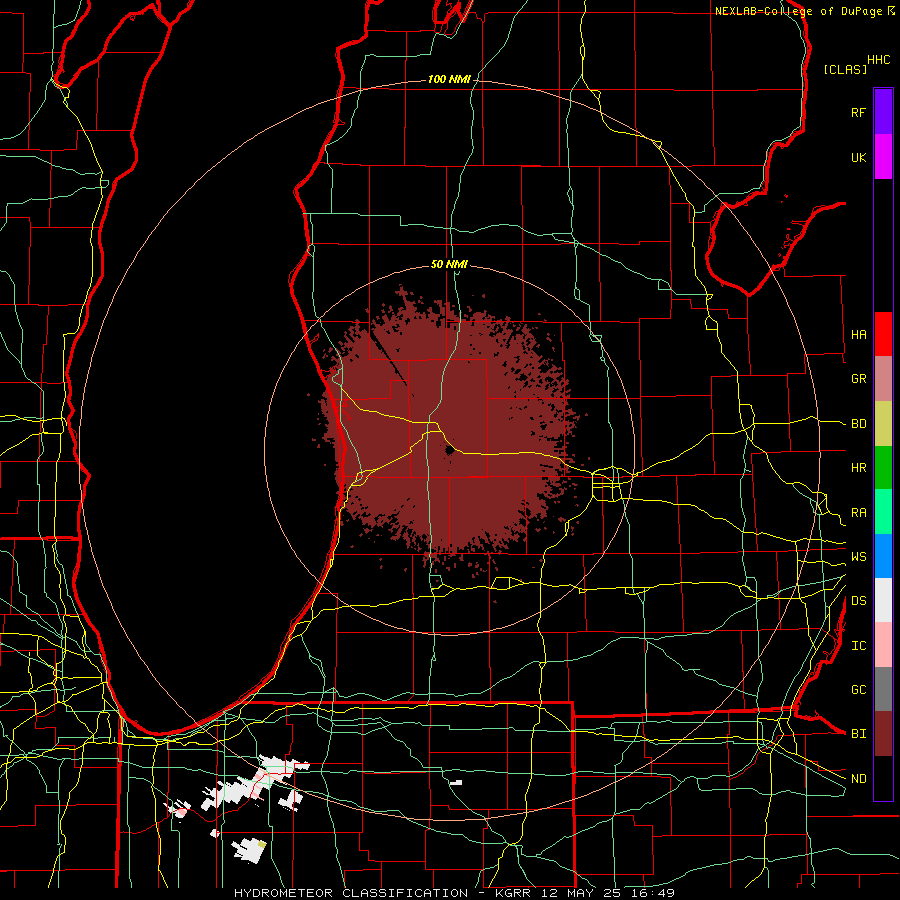Click the 'NEXLAB-College of DuPage' credit text
The image size is (900, 900).
[x=798, y=11]
